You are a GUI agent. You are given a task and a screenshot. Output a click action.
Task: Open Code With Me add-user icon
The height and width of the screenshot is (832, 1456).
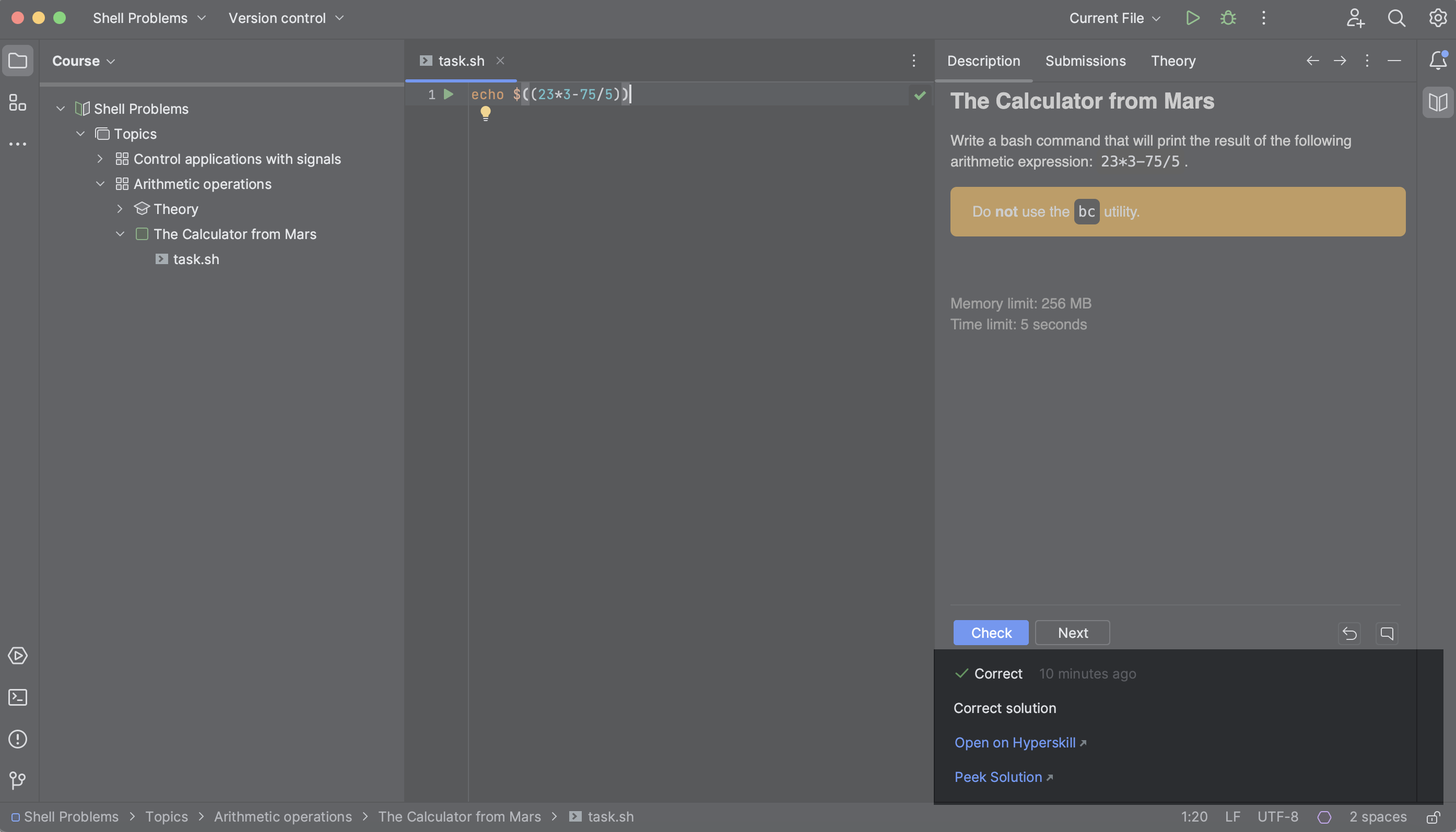click(x=1355, y=18)
